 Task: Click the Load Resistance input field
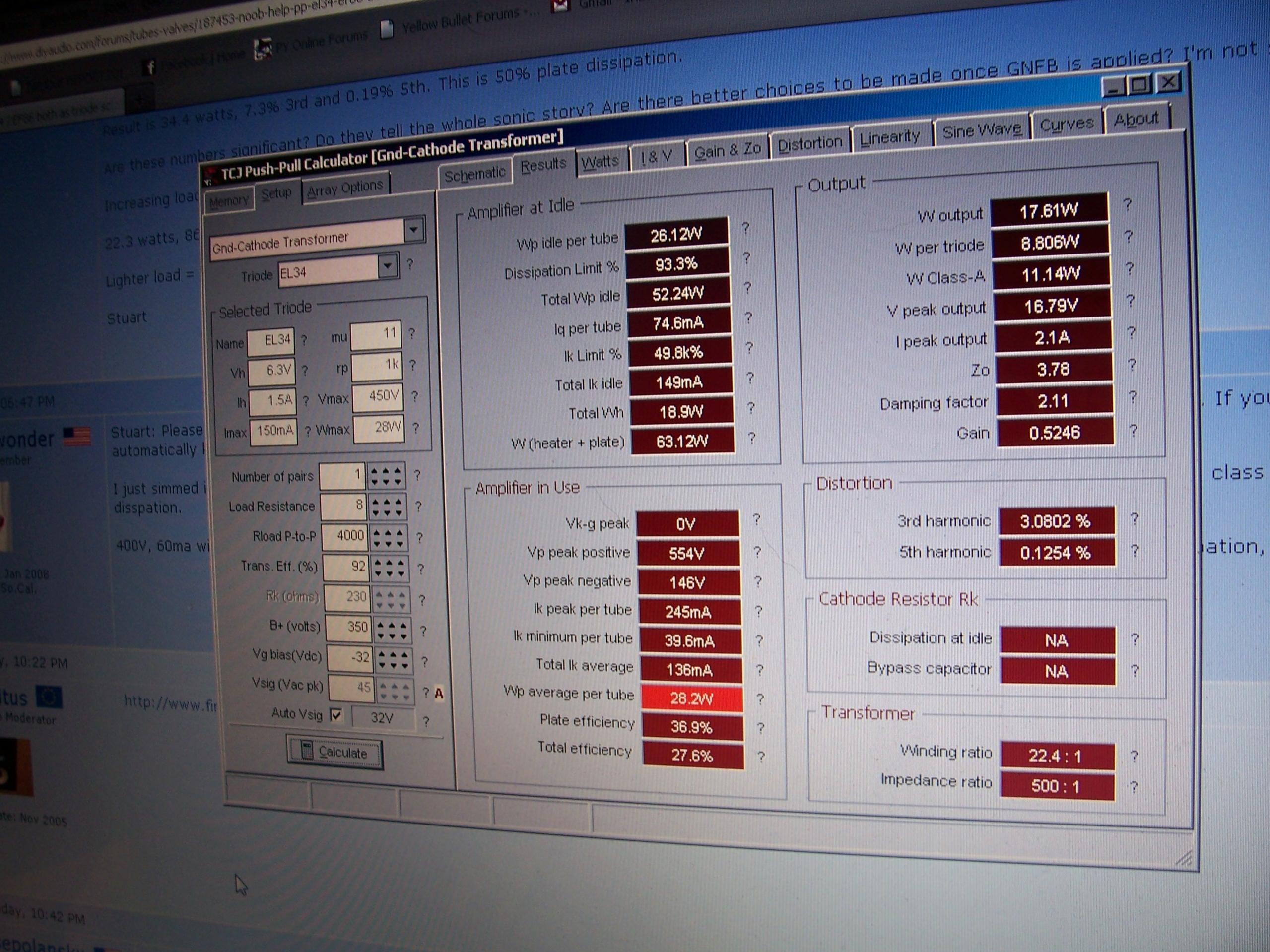click(x=343, y=507)
